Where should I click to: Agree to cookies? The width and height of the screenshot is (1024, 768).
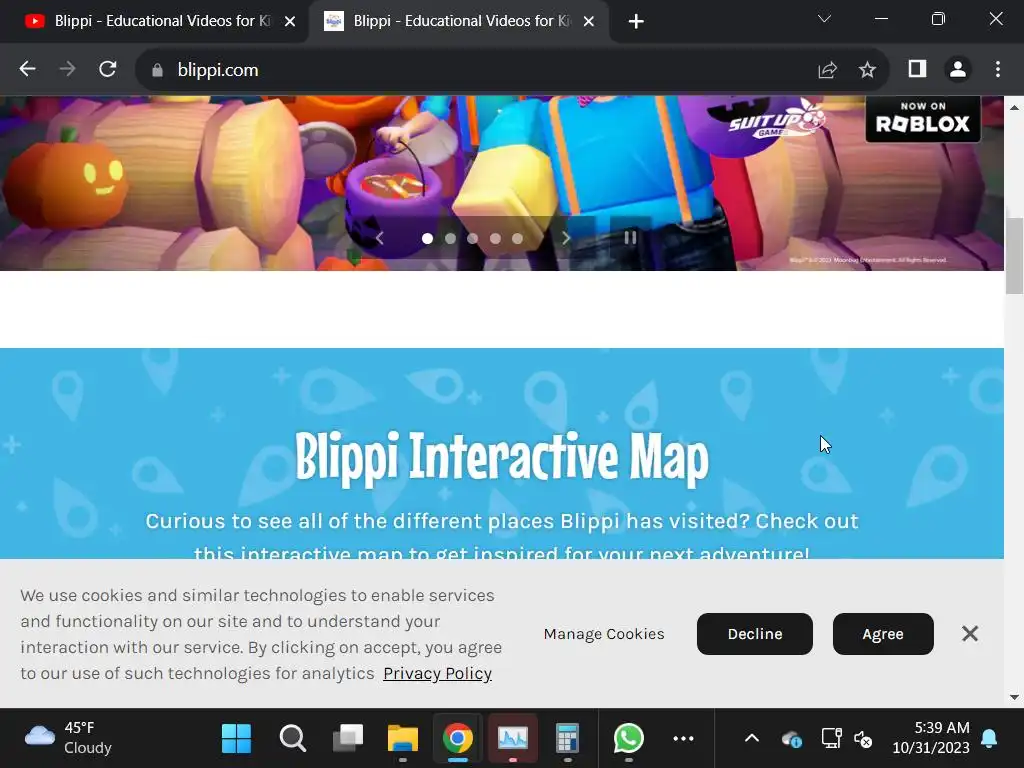(883, 634)
